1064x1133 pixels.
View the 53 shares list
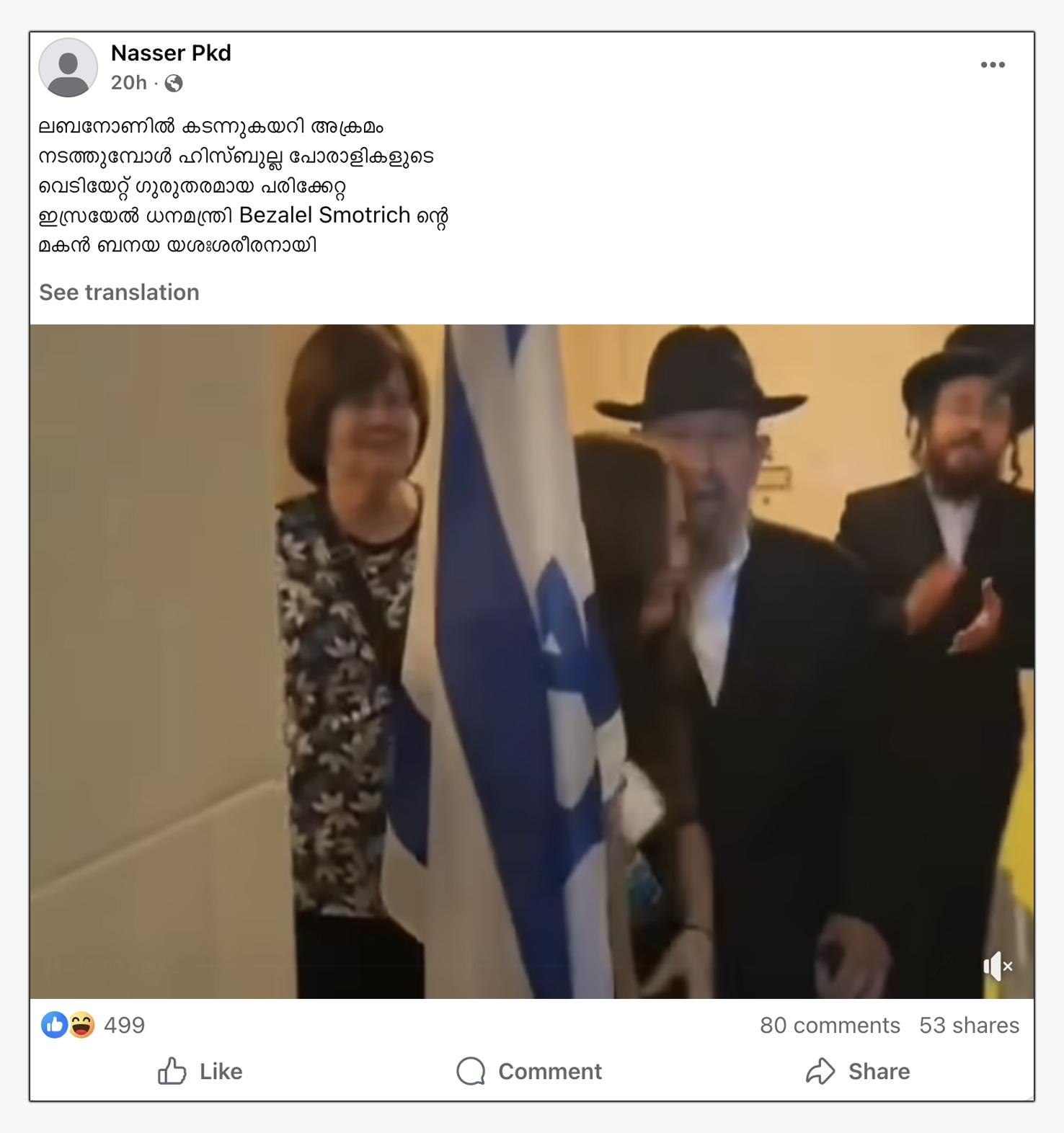tap(969, 1025)
